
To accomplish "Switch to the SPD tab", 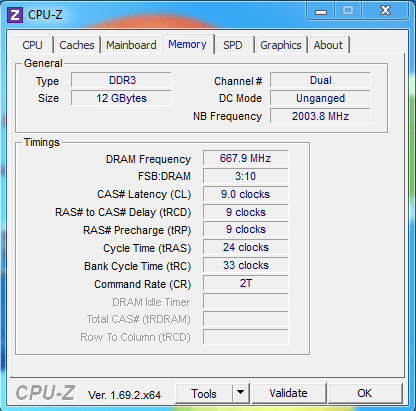I will coord(233,45).
